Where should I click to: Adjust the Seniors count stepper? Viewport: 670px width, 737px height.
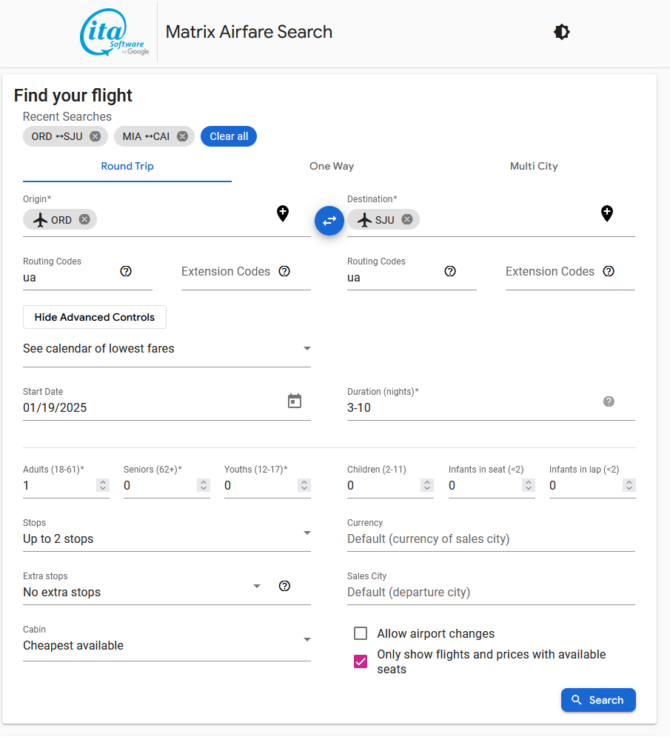point(204,485)
